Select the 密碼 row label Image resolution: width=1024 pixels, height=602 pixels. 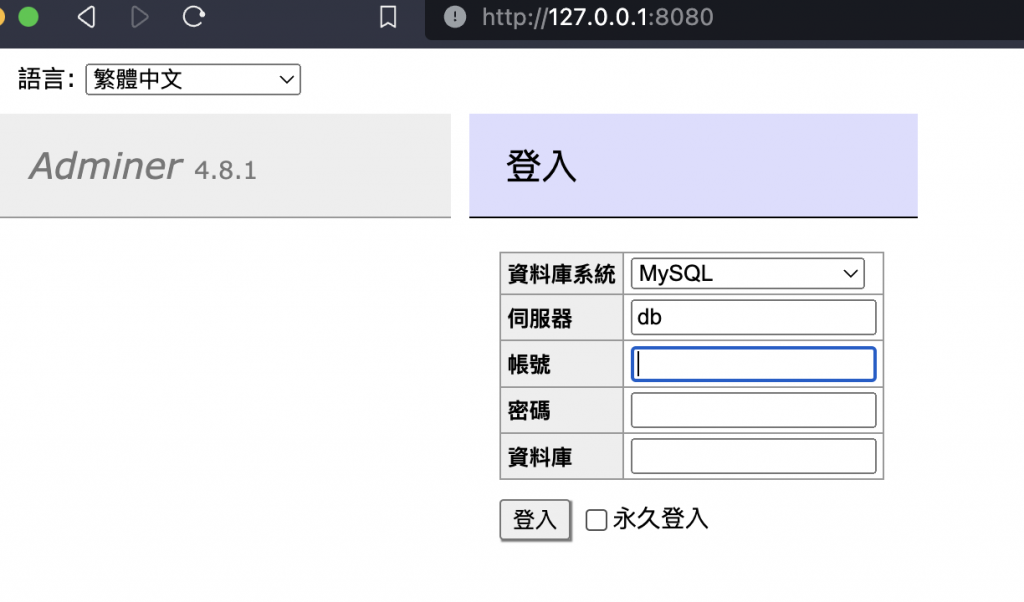pos(529,411)
